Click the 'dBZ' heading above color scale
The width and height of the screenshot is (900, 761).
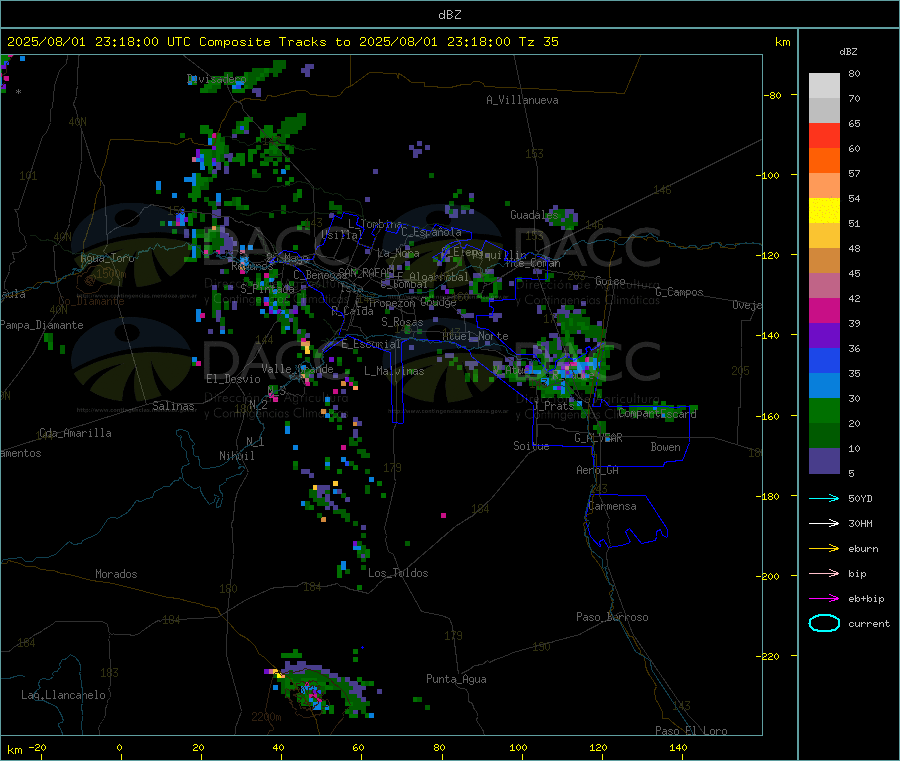[848, 52]
